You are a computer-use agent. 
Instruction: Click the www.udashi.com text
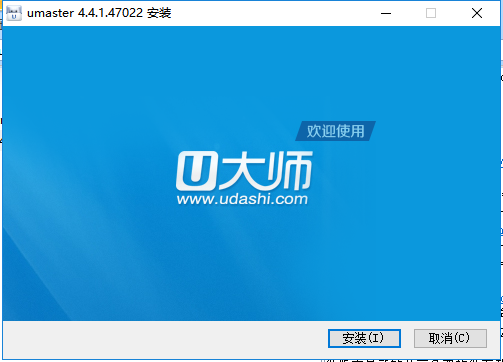242,199
